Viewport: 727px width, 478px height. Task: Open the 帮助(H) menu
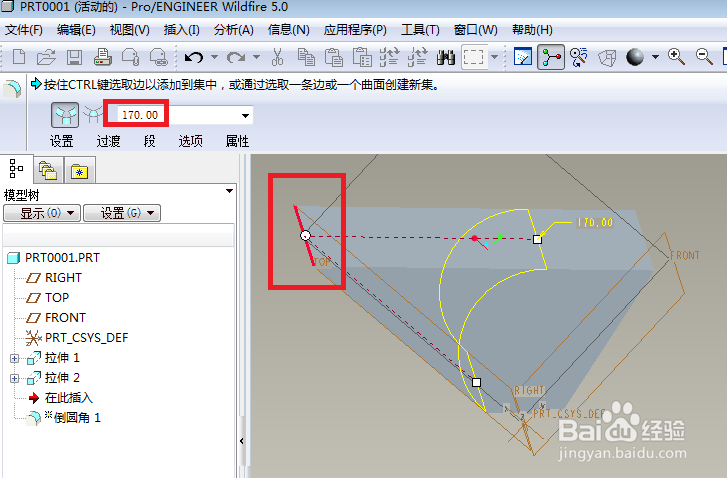[532, 30]
